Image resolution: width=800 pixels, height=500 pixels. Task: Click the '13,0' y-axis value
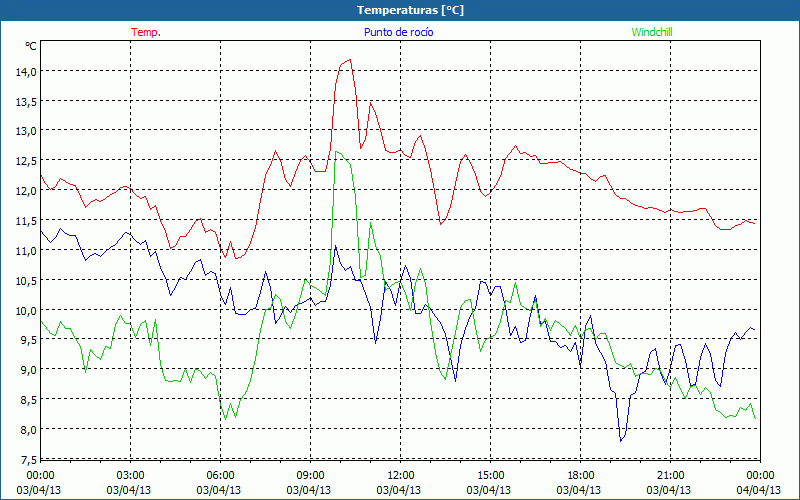(27, 131)
